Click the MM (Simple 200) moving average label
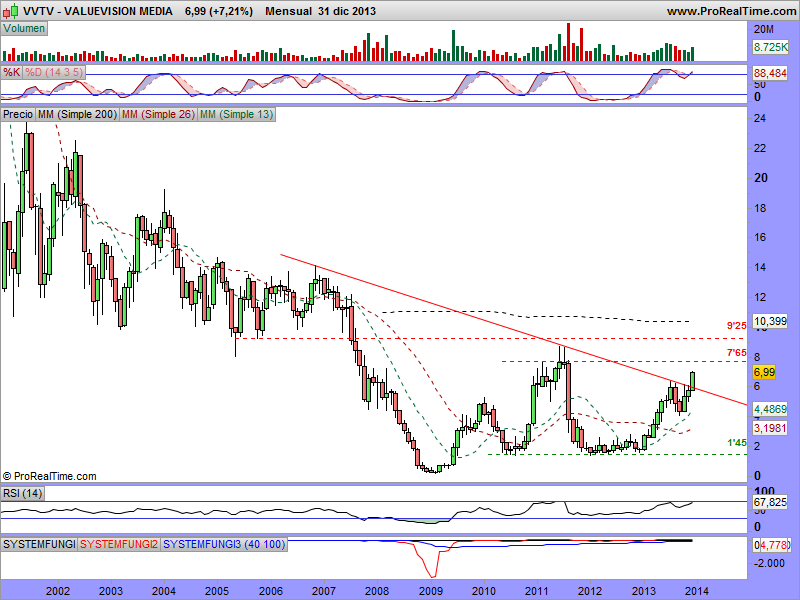800x600 pixels. (x=77, y=114)
